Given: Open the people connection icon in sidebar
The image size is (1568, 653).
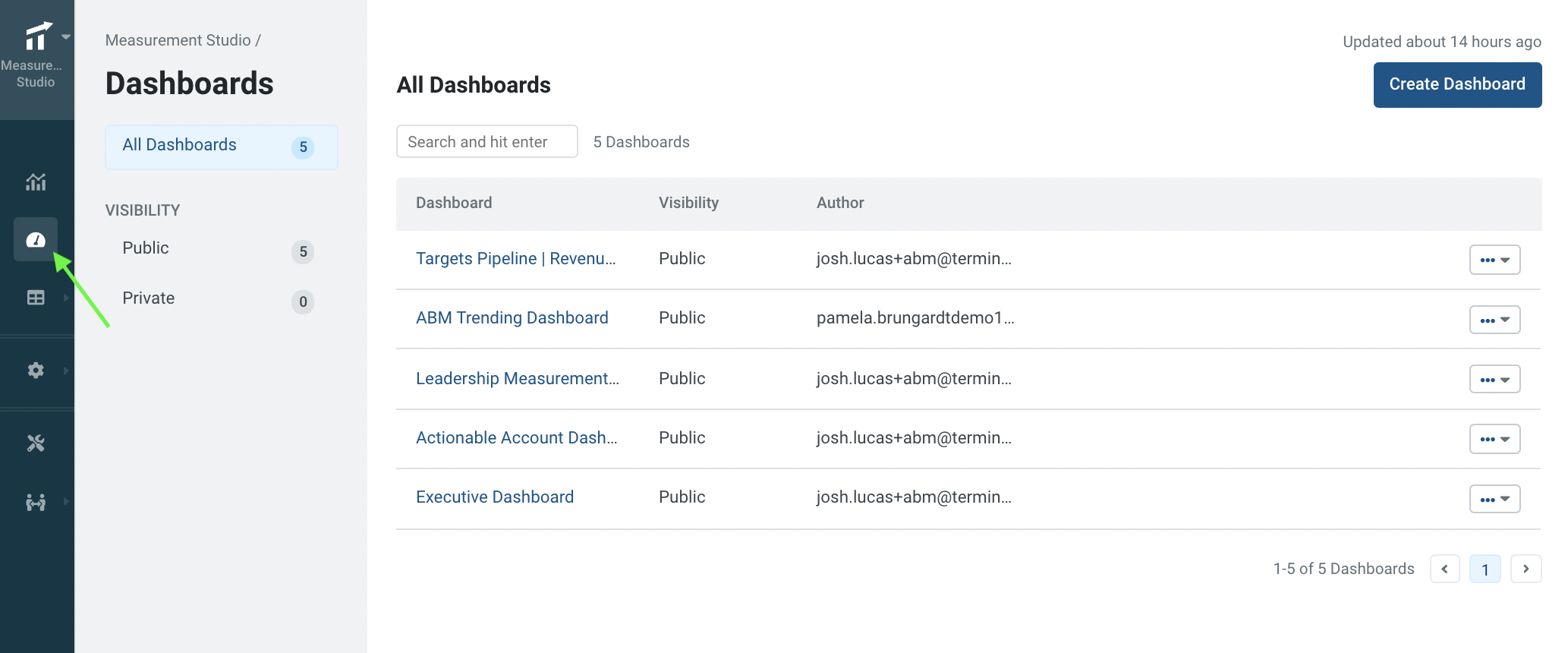Looking at the screenshot, I should pyautogui.click(x=36, y=502).
